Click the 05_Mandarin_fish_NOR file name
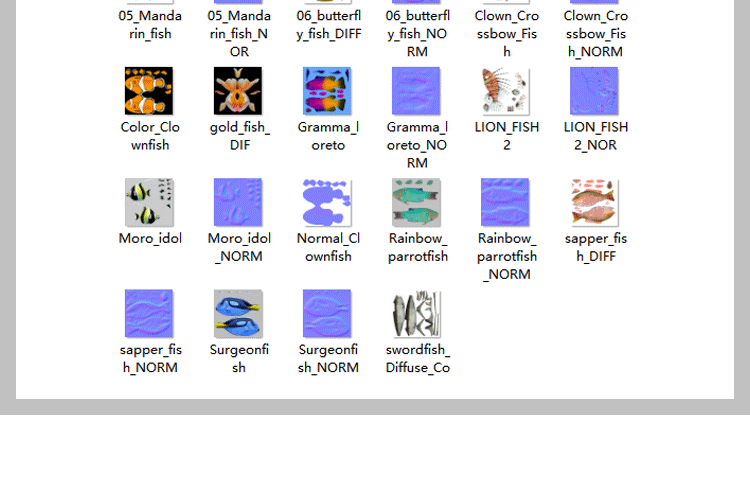Screen dimensions: 750x501 tap(239, 33)
